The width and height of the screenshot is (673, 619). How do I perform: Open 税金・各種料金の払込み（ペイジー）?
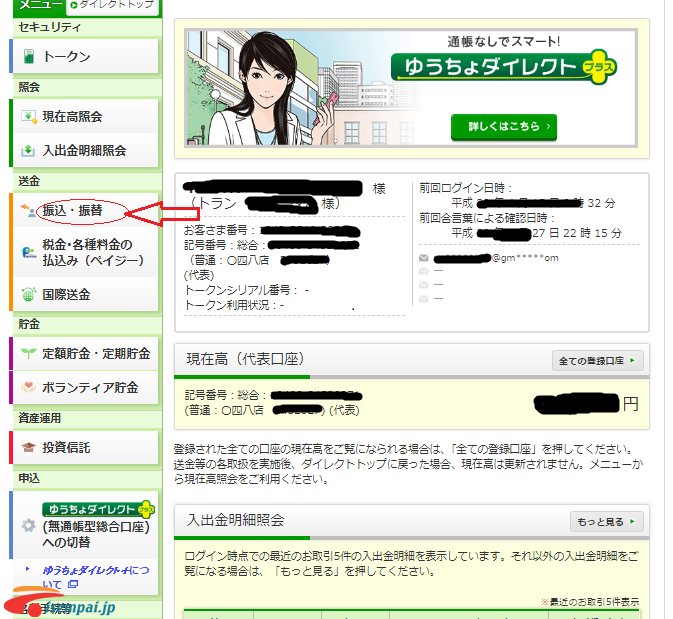(85, 252)
